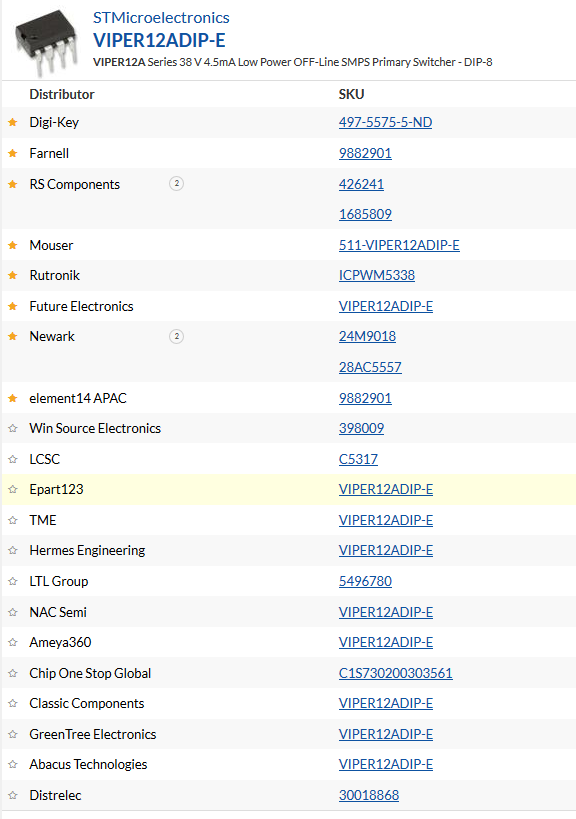Click the count badge next to Newark
The height and width of the screenshot is (819, 576).
click(x=177, y=336)
